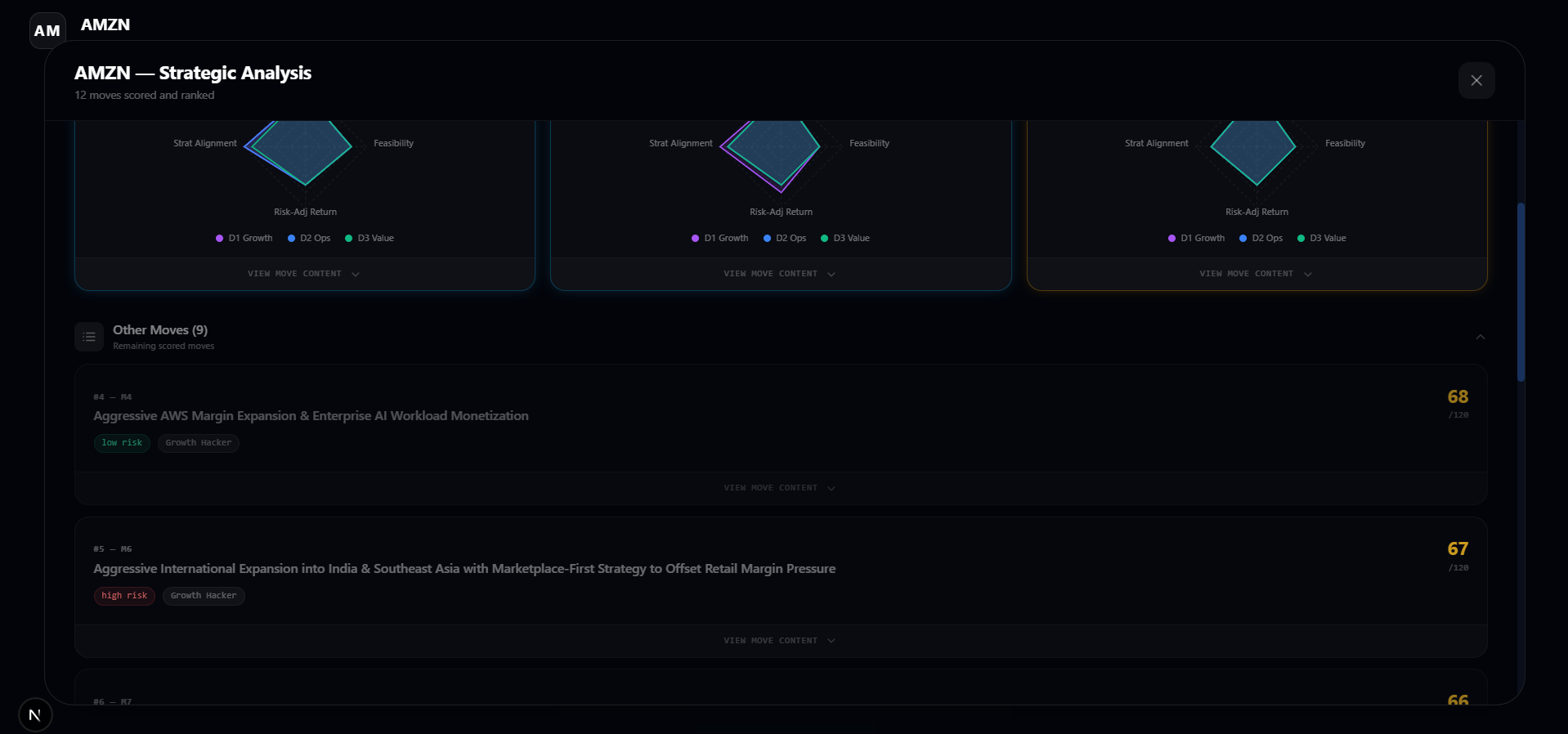1568x734 pixels.
Task: Open Aggressive AWS Margin Expansion move title
Action: click(311, 416)
